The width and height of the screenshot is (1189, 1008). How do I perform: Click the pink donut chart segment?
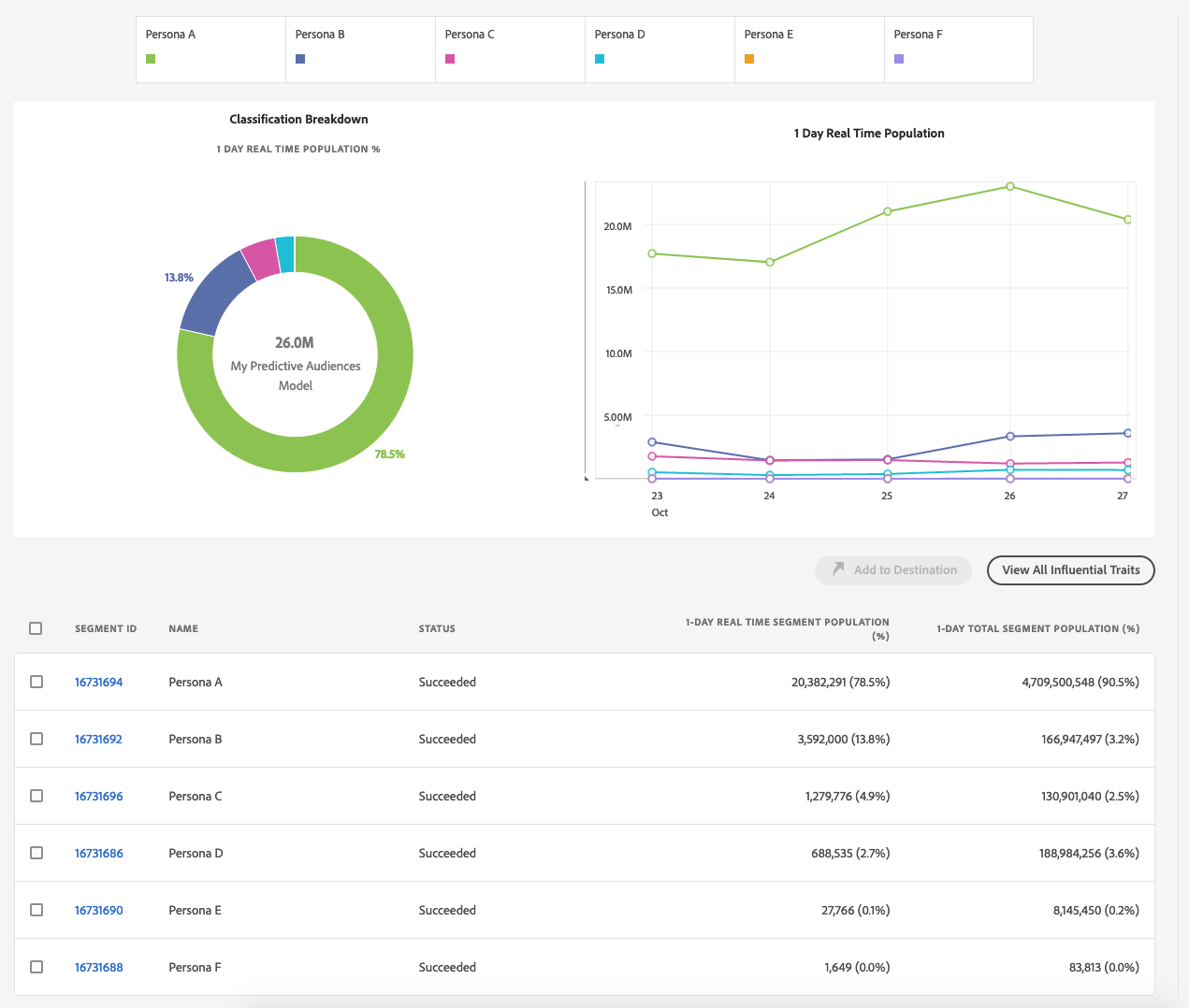262,258
